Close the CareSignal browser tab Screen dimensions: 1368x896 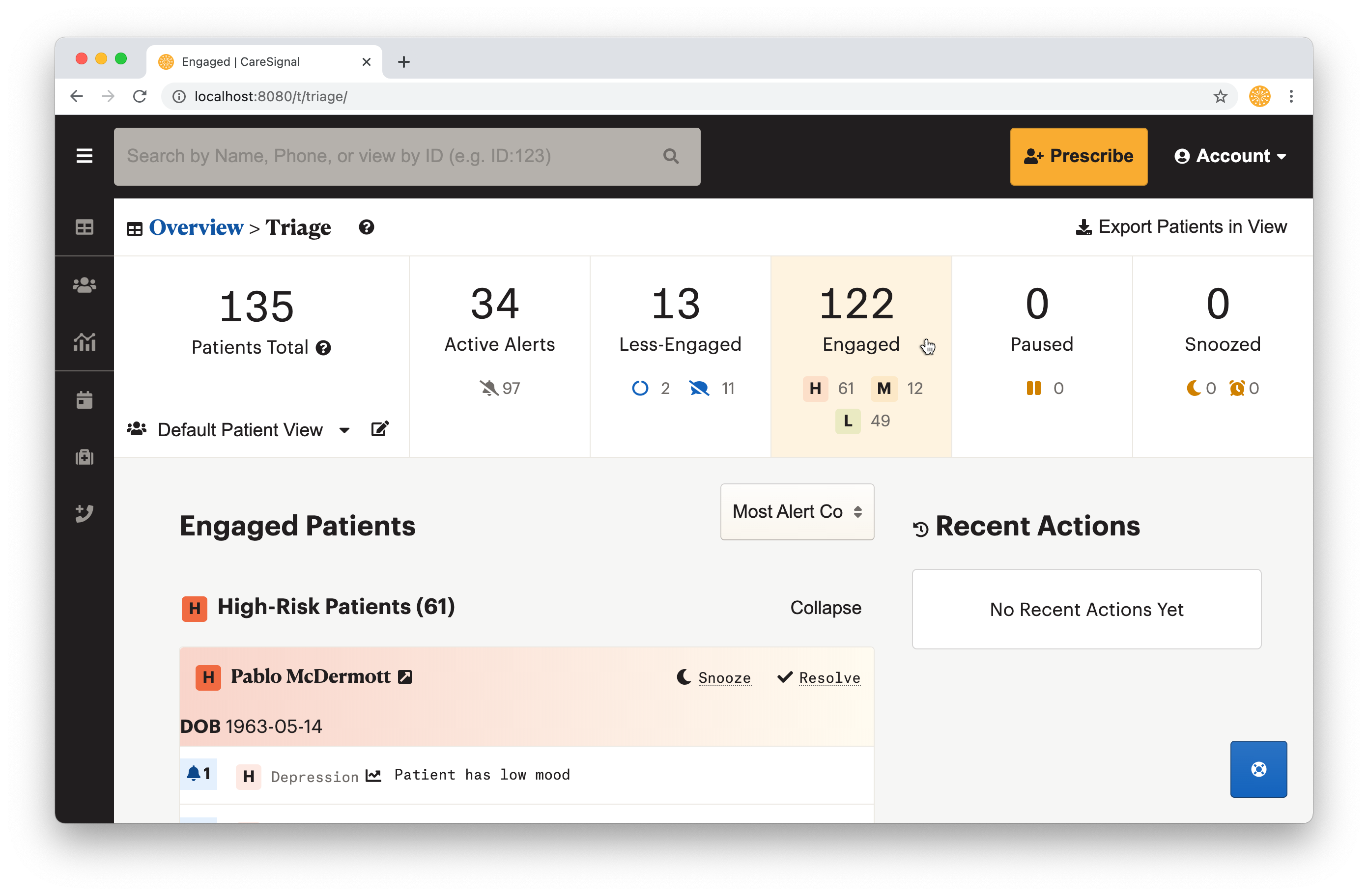coord(367,61)
